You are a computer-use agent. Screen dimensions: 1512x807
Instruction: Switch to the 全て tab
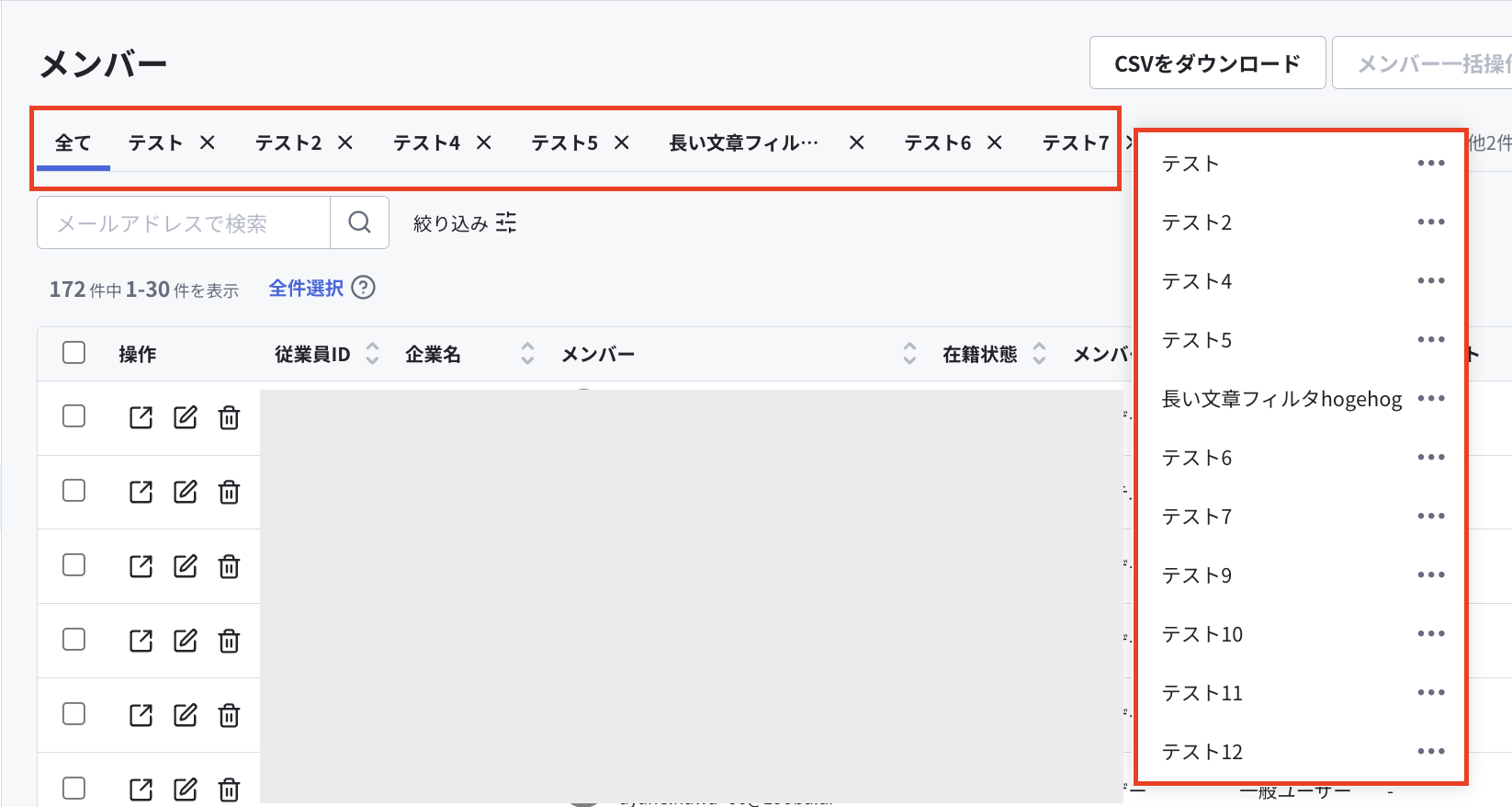click(73, 142)
